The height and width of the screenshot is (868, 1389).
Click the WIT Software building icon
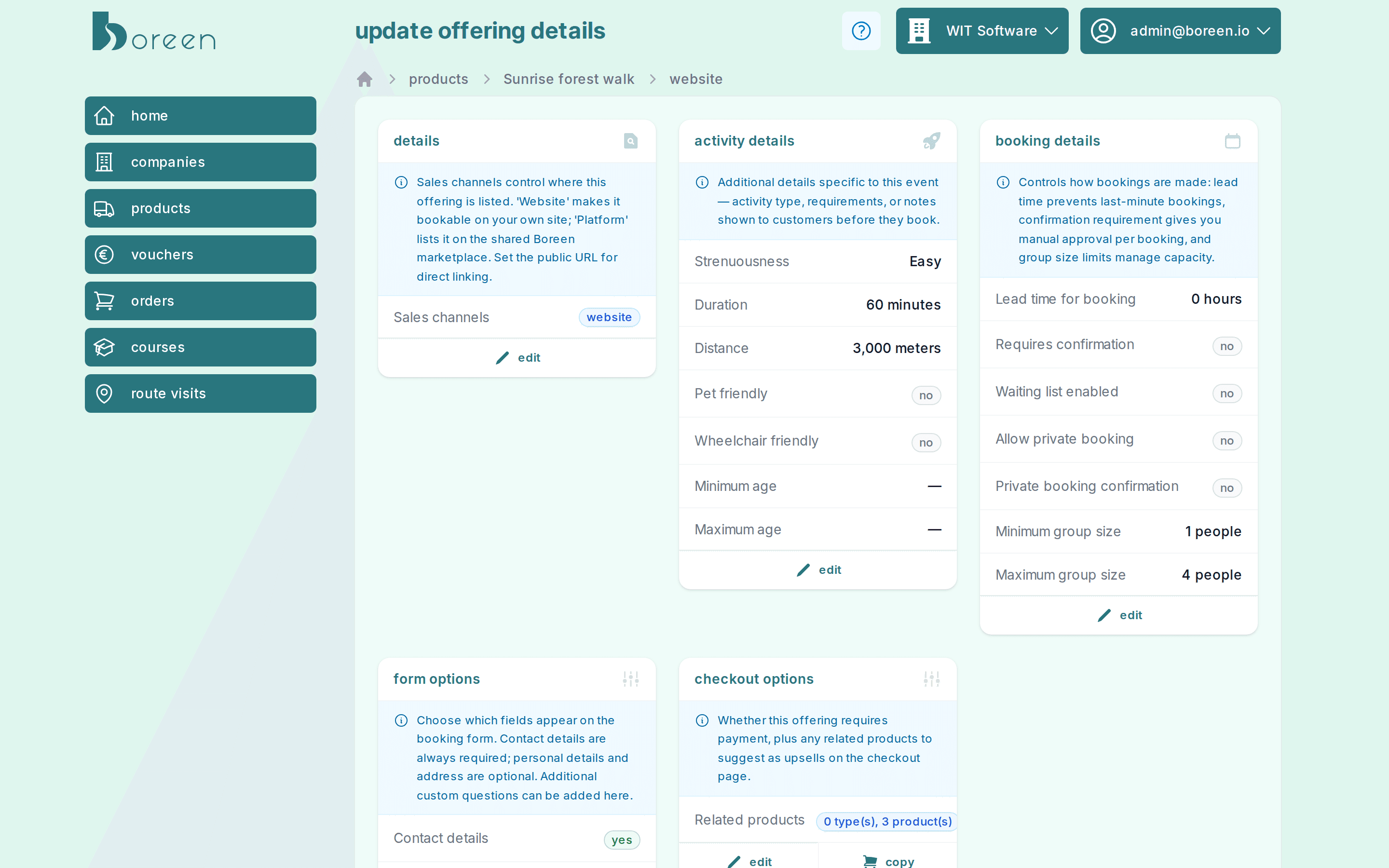(x=919, y=31)
